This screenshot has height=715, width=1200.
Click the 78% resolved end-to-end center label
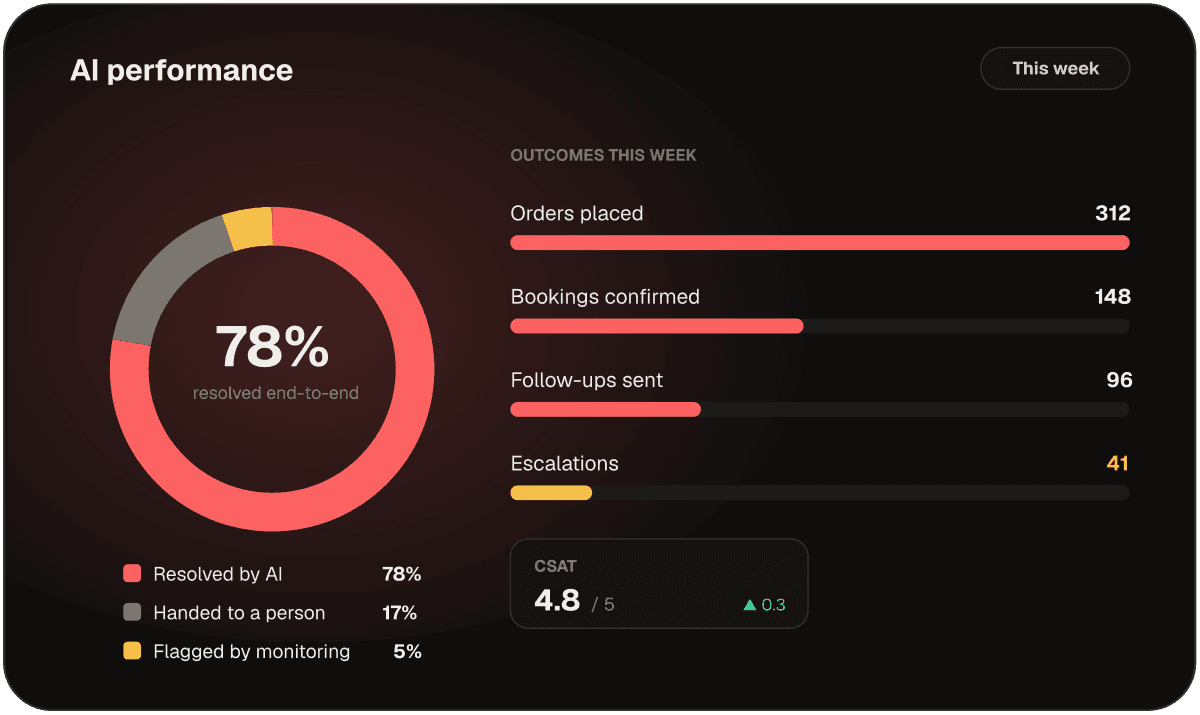click(x=273, y=361)
